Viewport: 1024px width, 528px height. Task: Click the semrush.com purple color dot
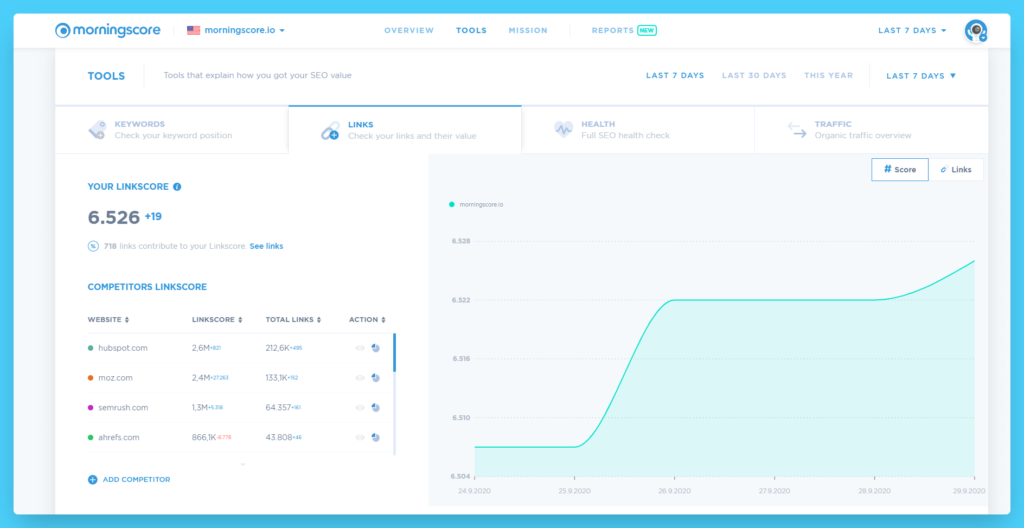tap(91, 408)
